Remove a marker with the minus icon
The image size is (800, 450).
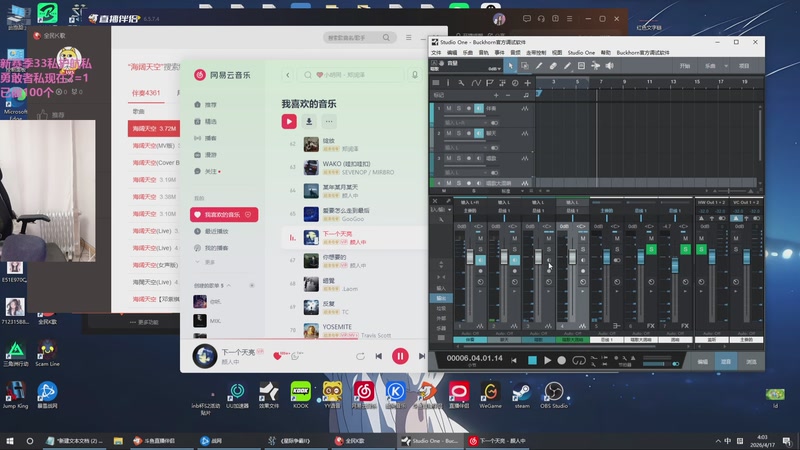point(508,95)
